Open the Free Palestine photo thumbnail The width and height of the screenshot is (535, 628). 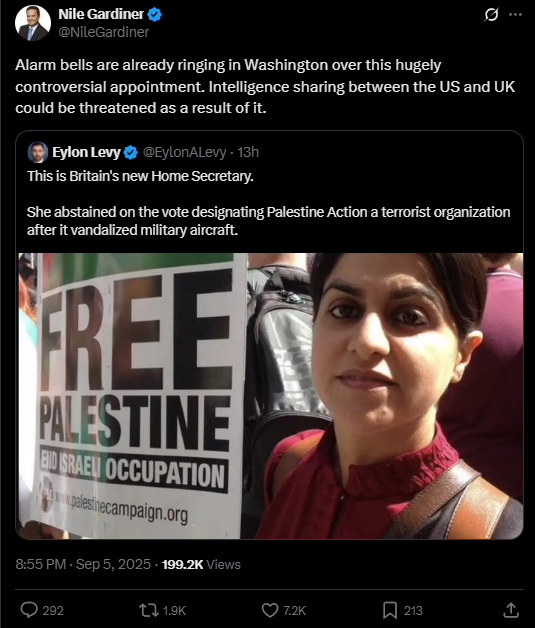click(270, 396)
